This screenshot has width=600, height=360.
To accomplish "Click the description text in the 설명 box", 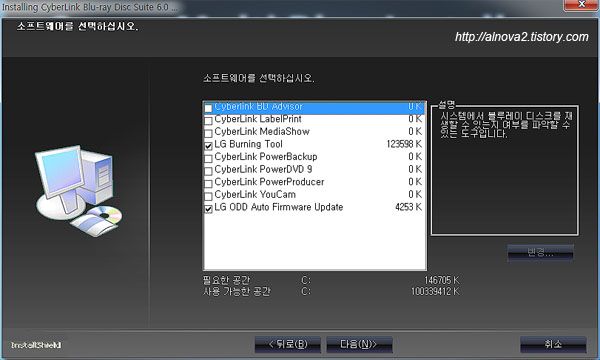I will (x=505, y=125).
